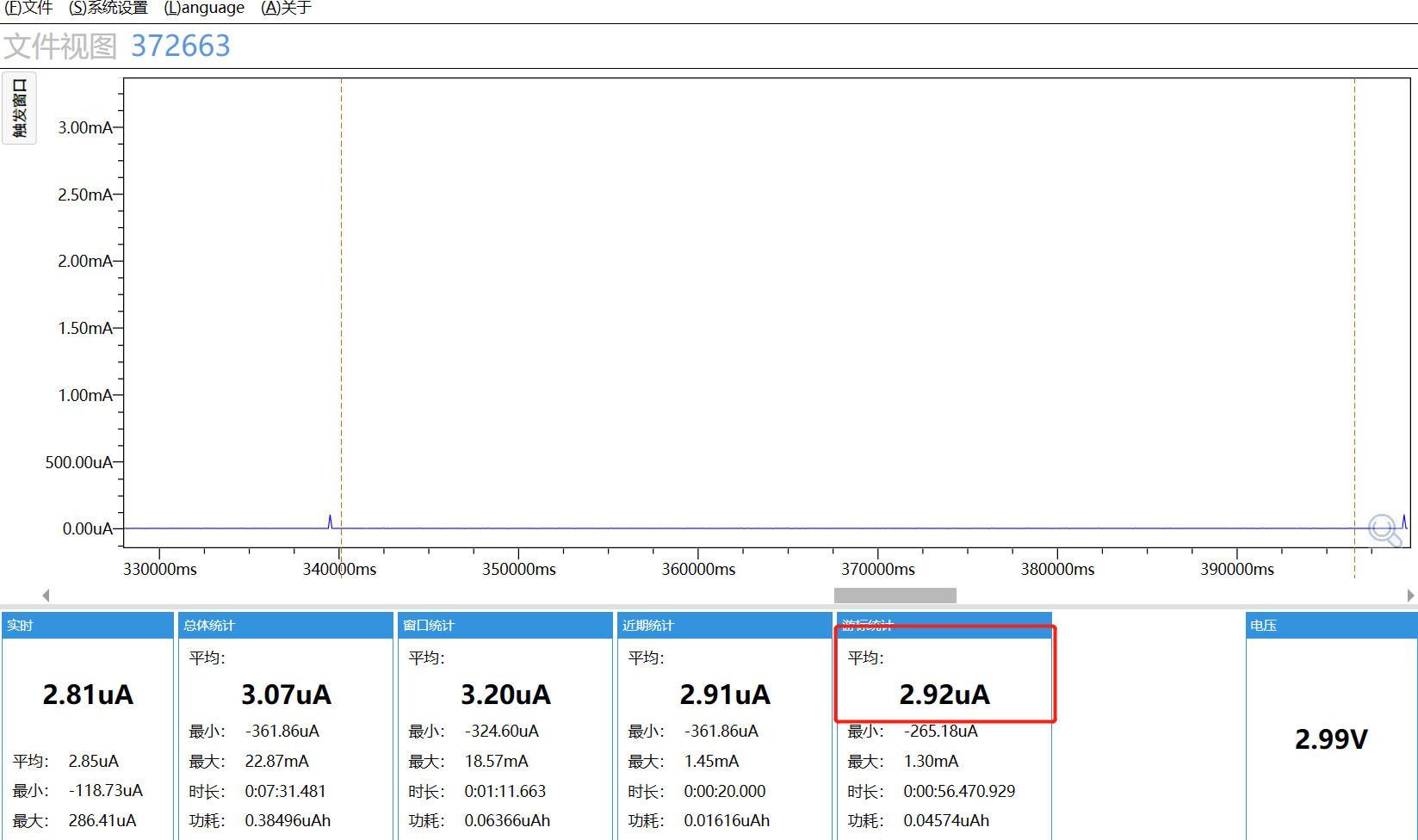Open the 触发窗口 side tab

pyautogui.click(x=19, y=108)
